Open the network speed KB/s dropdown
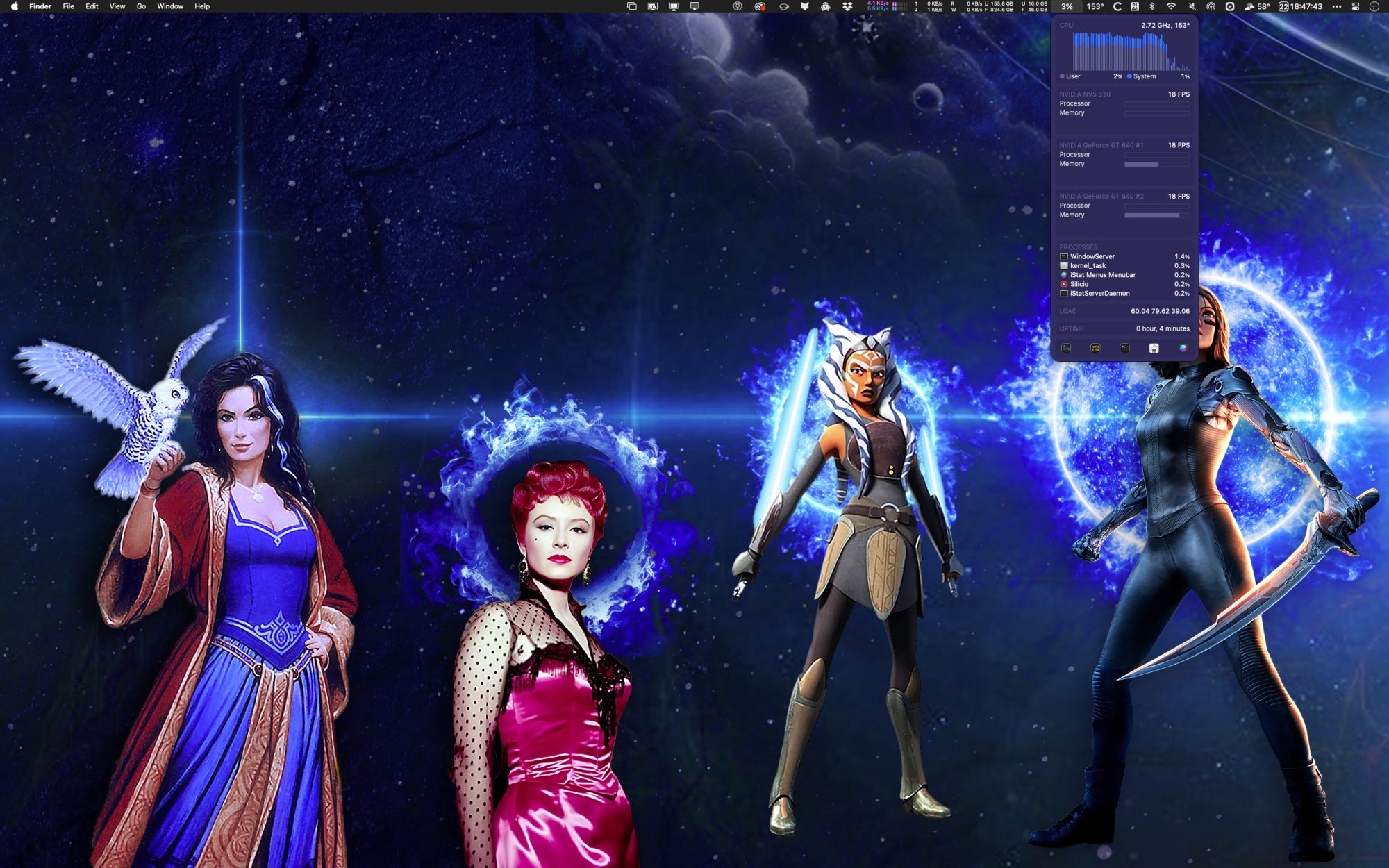Screen dimensions: 1389x868 click(878, 6)
